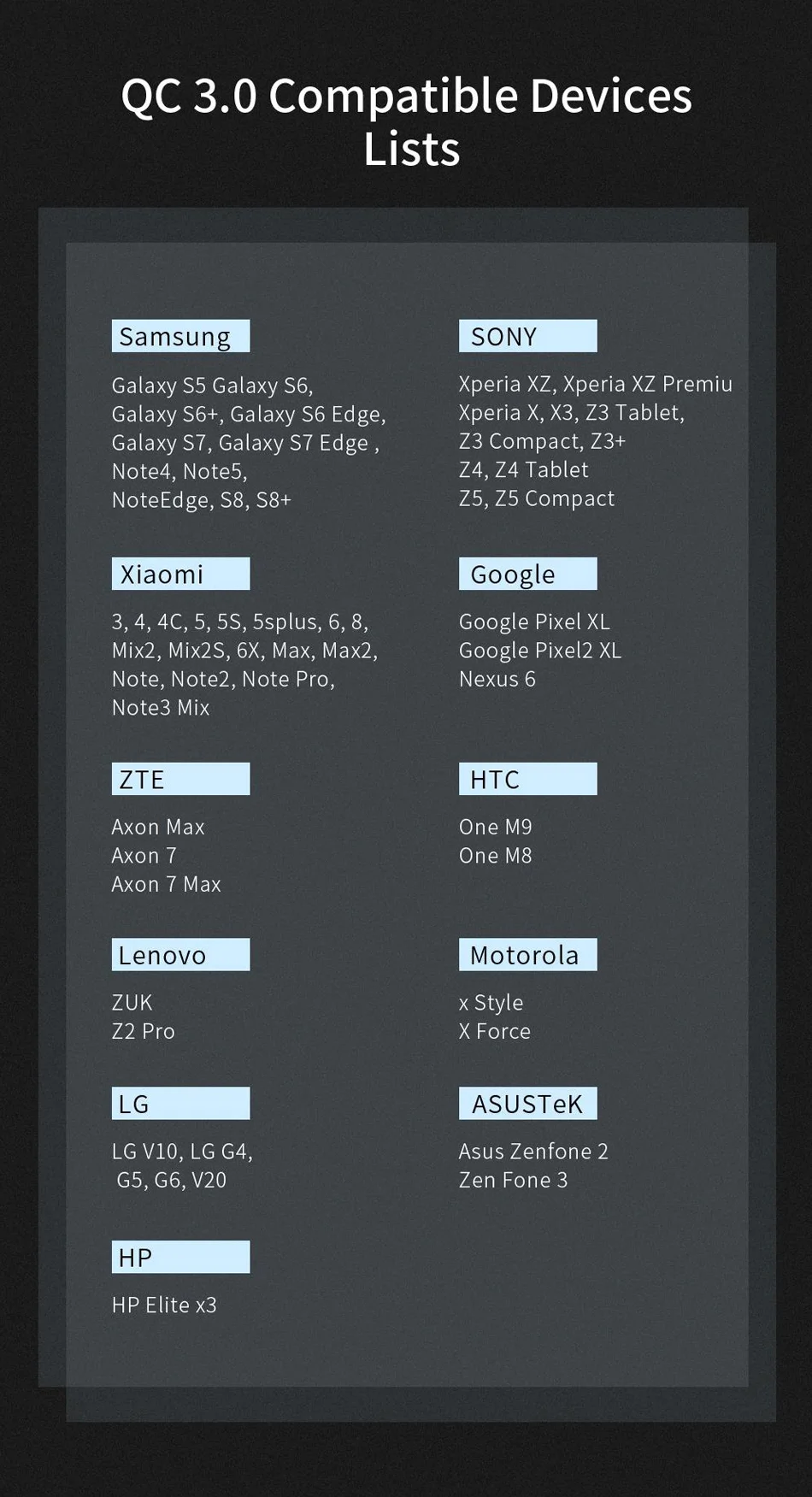Viewport: 812px width, 1497px height.
Task: Click the Samsung brand label
Action: 180,336
